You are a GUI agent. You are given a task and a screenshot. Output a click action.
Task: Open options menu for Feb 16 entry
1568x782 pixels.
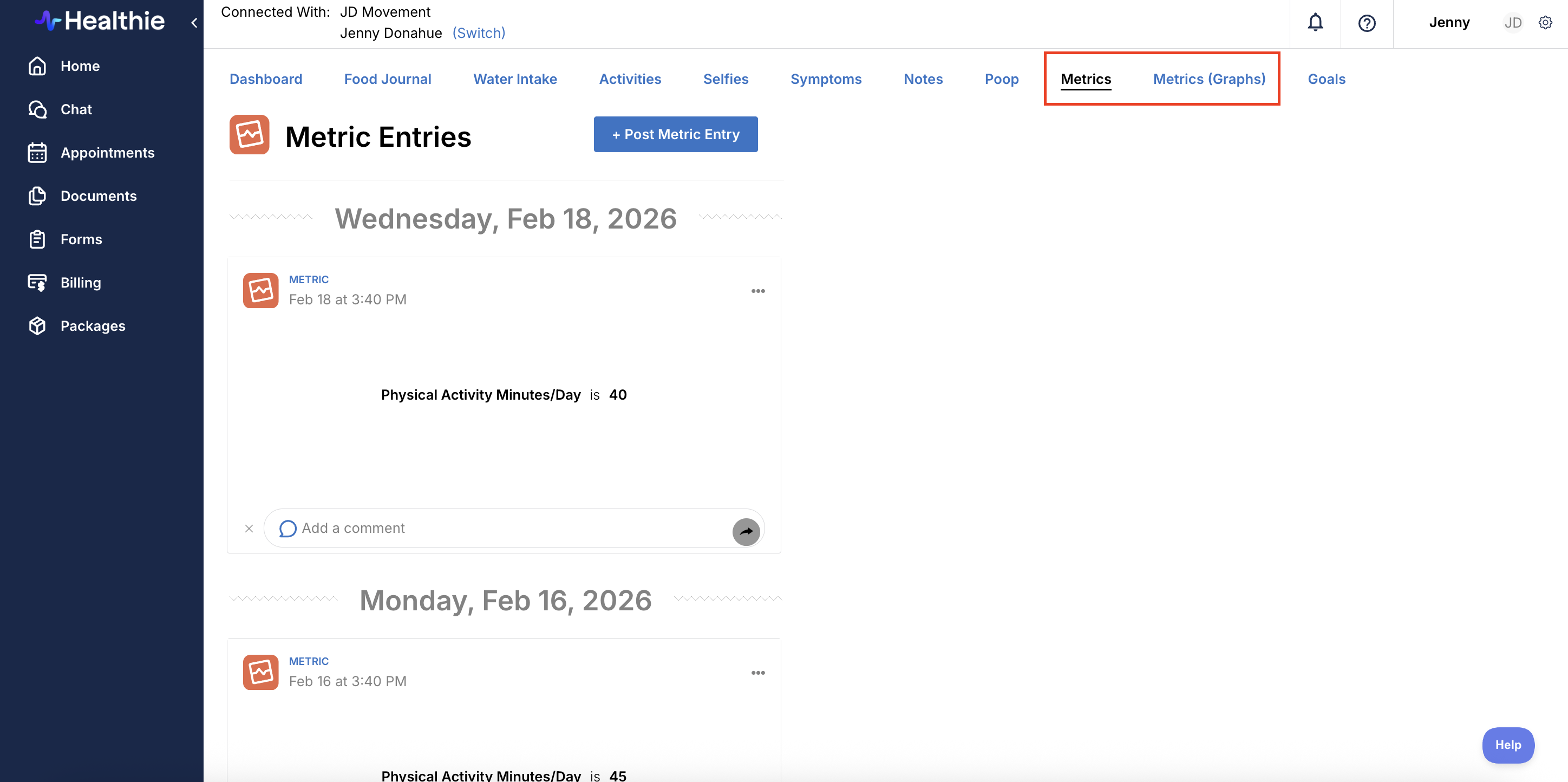(x=758, y=673)
